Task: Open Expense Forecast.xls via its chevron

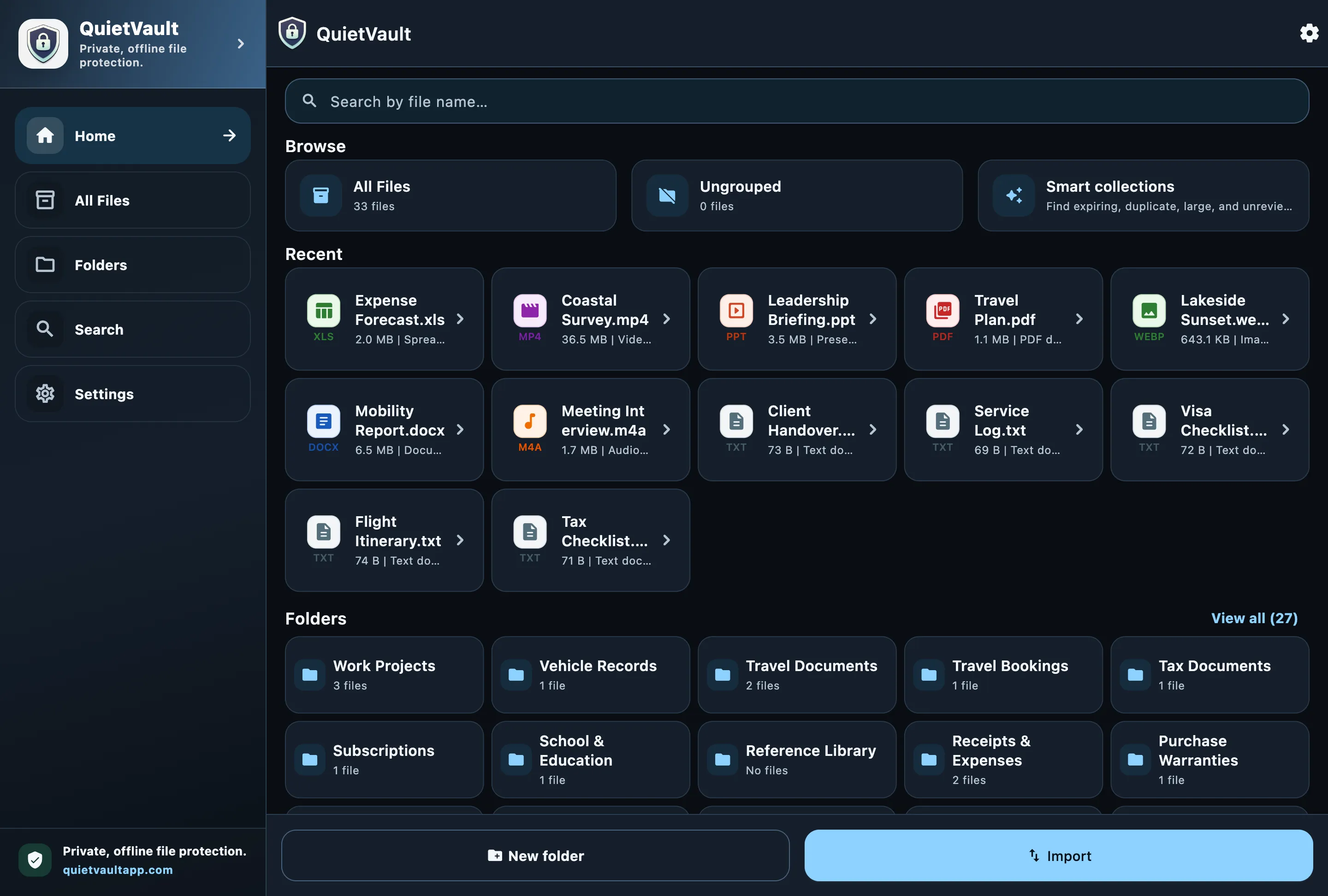Action: 460,319
